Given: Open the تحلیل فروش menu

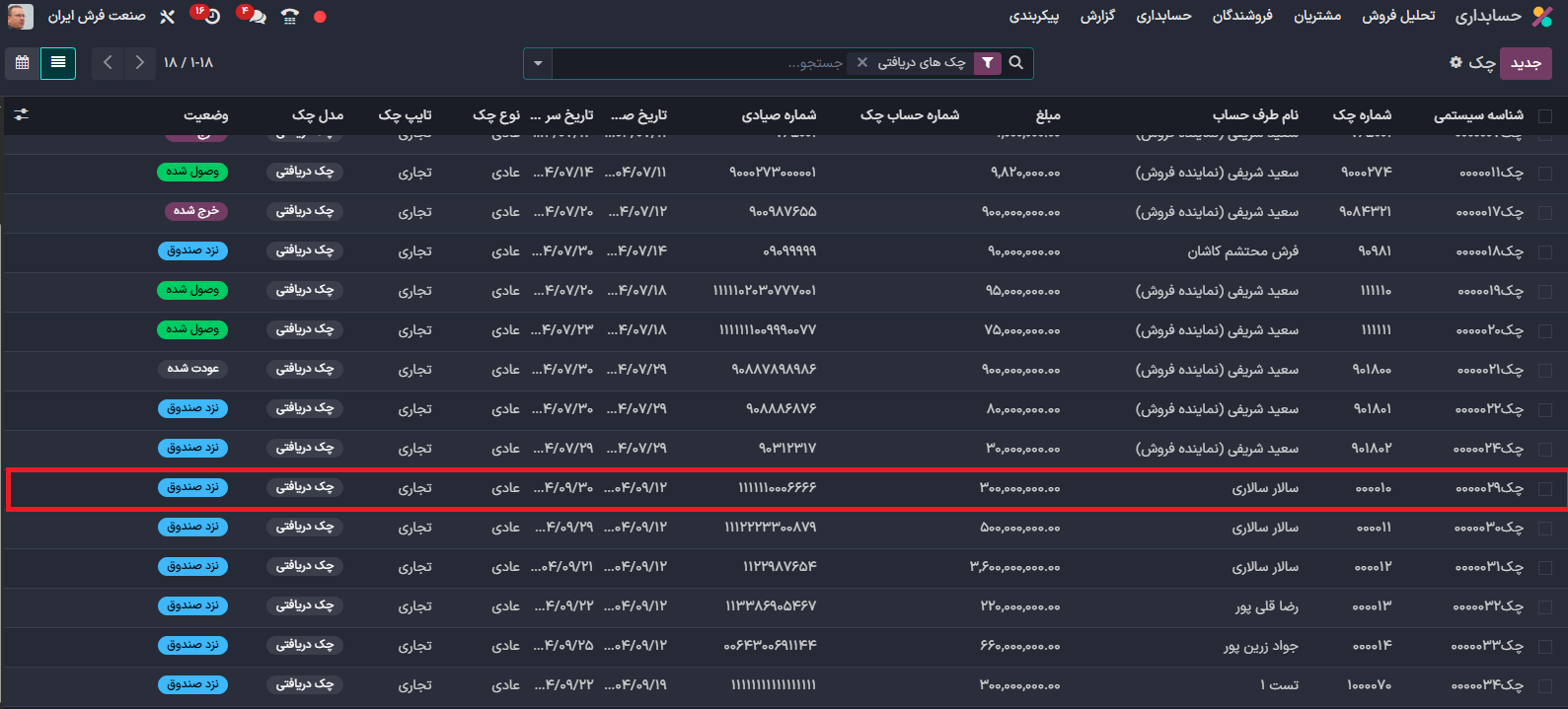Looking at the screenshot, I should (1398, 16).
